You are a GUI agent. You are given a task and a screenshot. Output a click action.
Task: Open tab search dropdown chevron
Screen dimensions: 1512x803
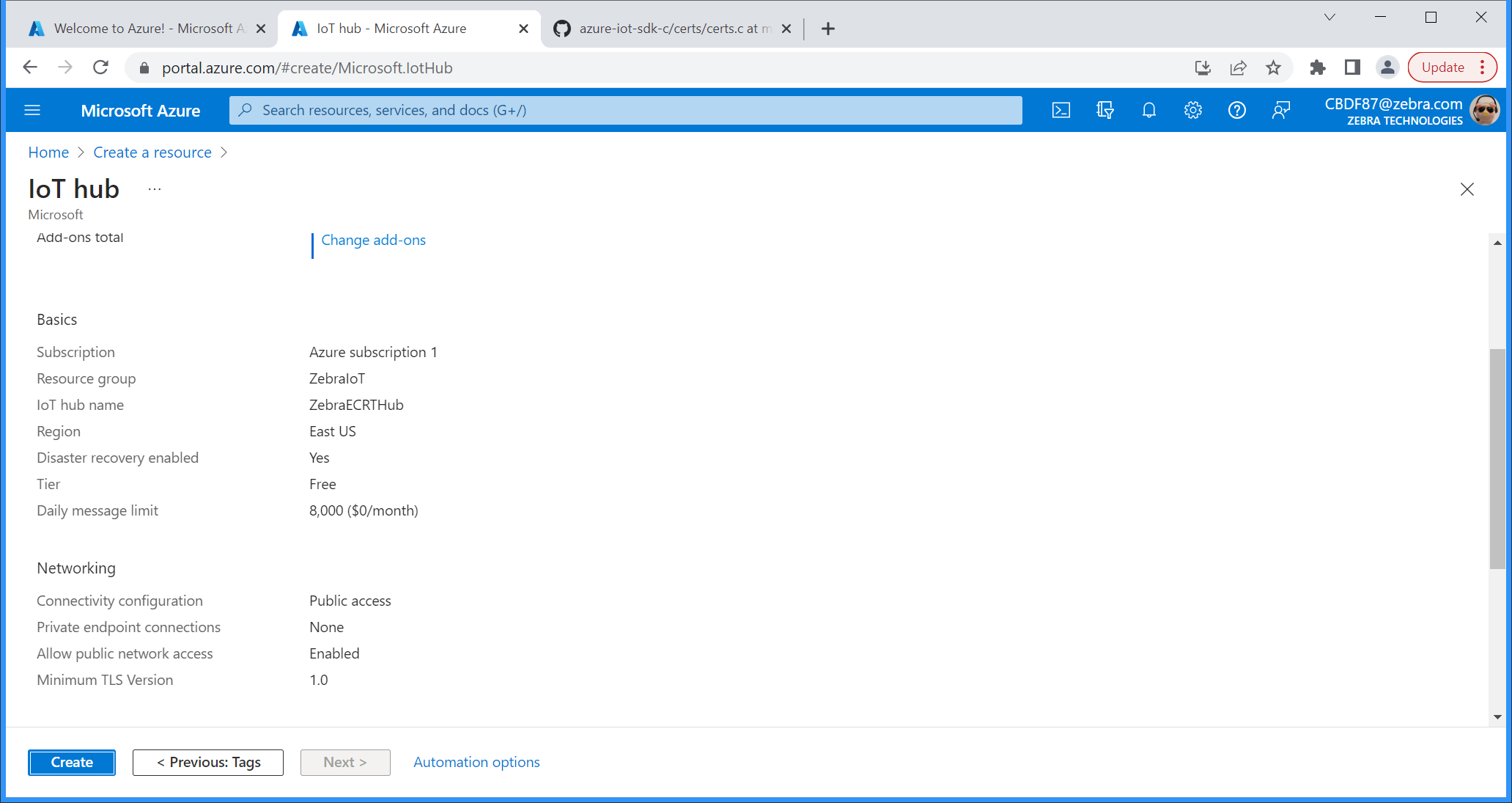pyautogui.click(x=1330, y=17)
